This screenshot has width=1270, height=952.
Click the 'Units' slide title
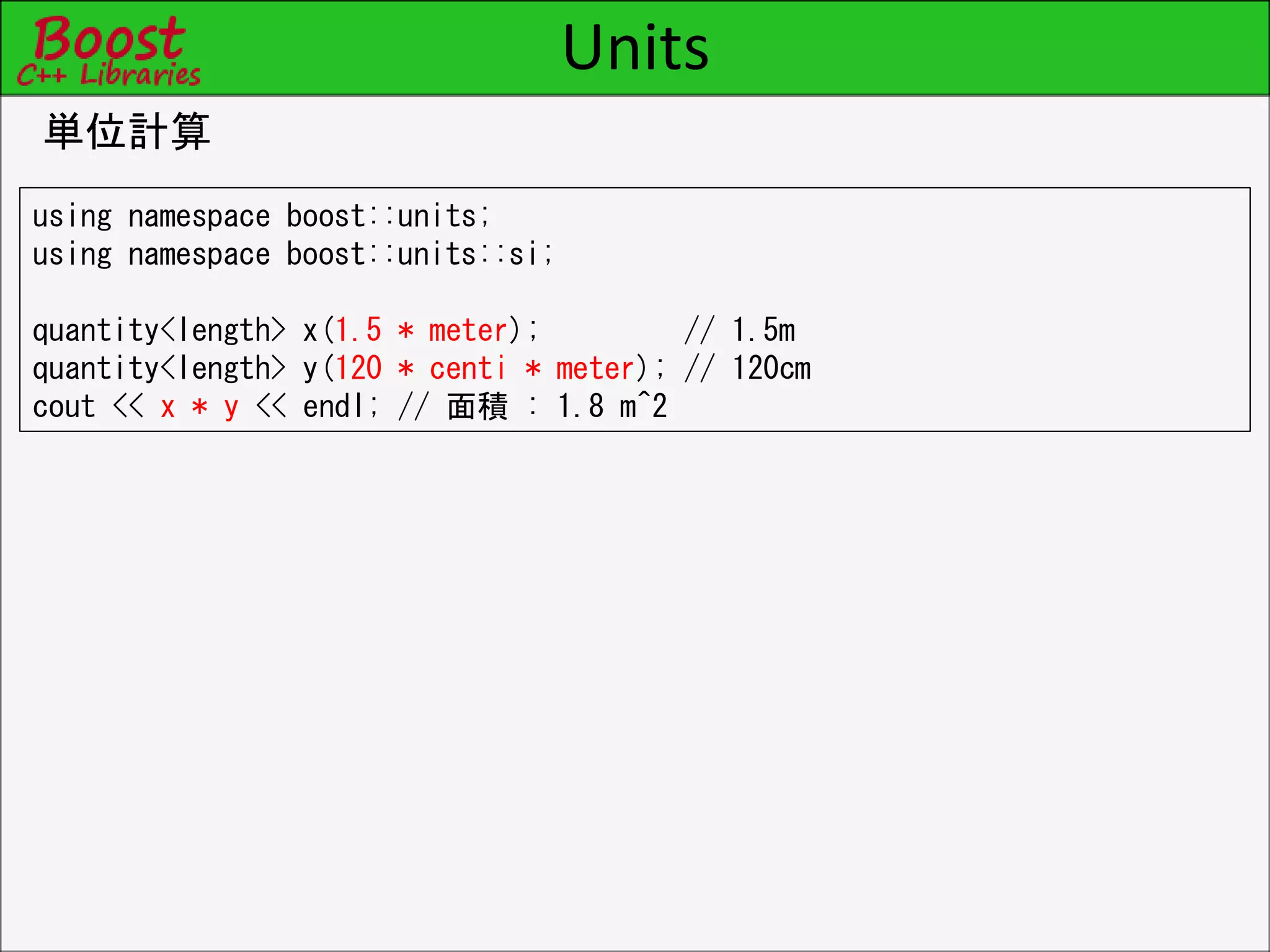pyautogui.click(x=636, y=48)
